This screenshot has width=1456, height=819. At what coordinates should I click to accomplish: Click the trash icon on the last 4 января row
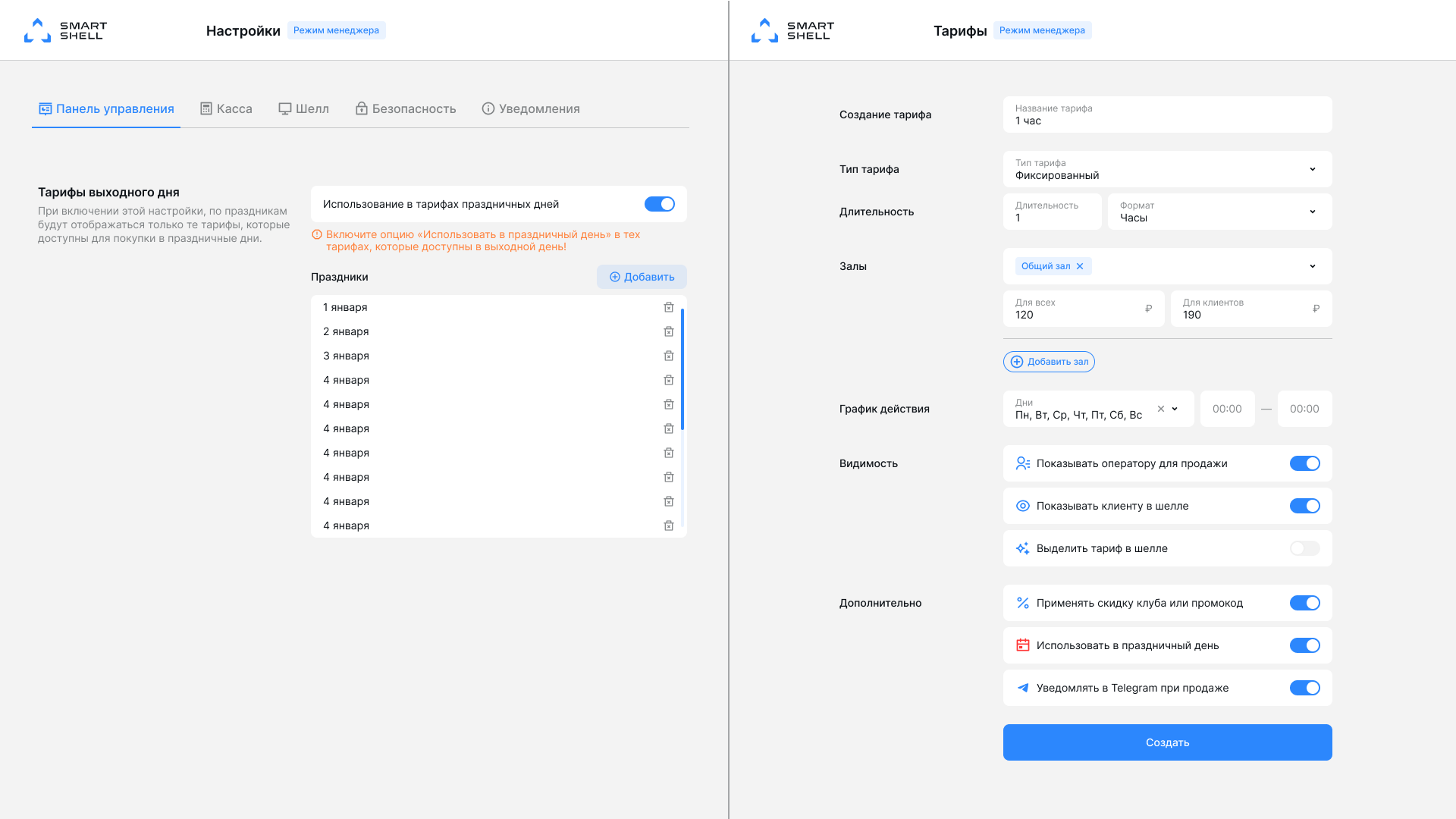(x=669, y=526)
